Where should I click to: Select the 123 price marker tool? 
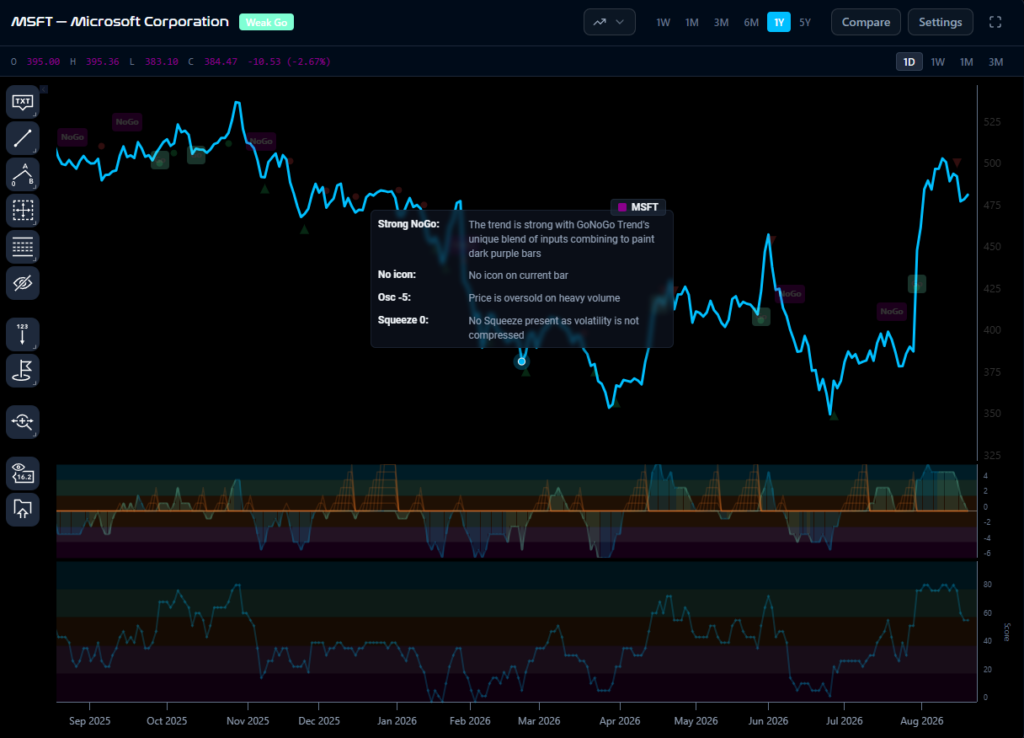click(23, 334)
